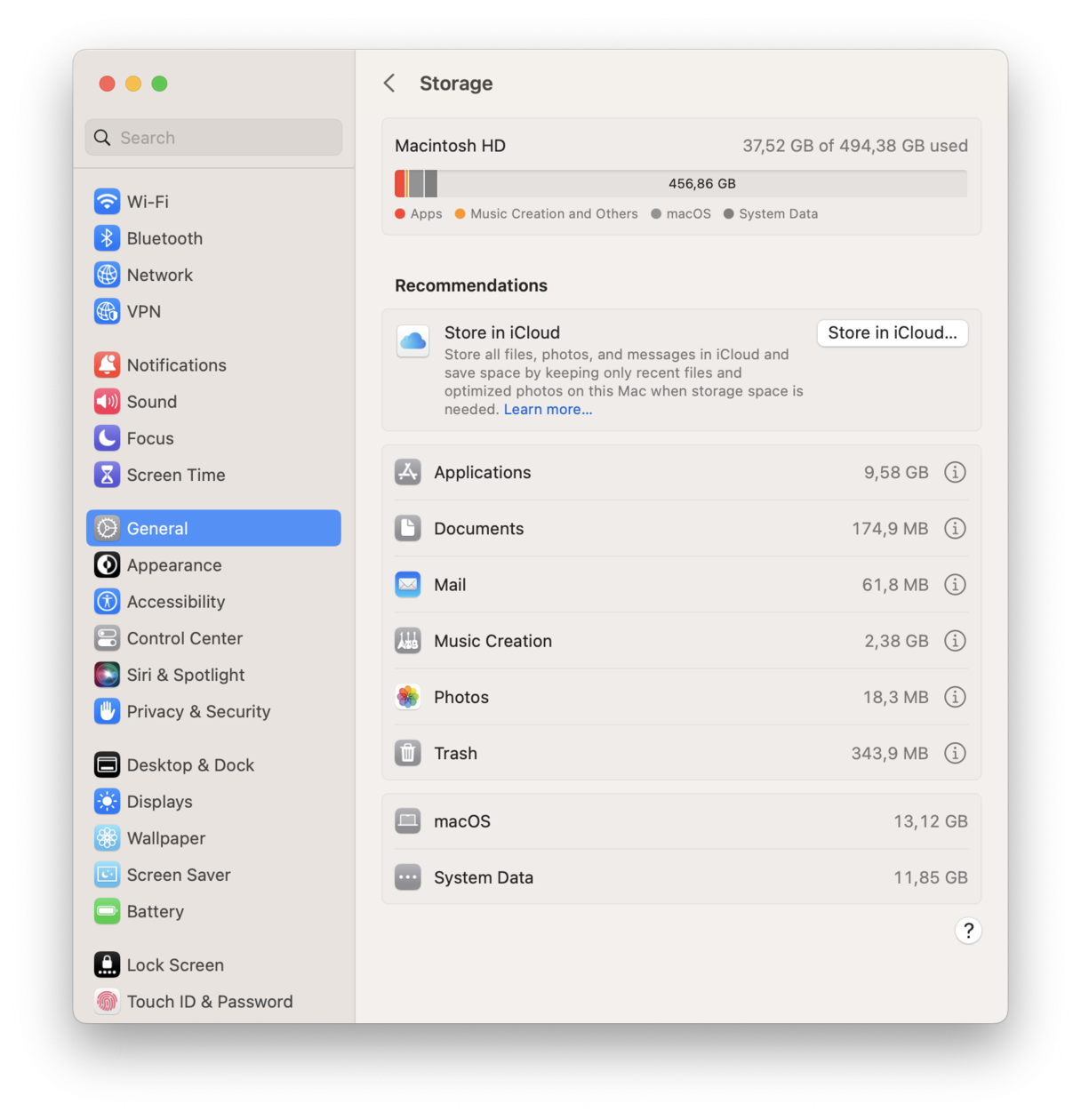The height and width of the screenshot is (1120, 1081).
Task: Open the Network globe icon
Action: click(107, 275)
